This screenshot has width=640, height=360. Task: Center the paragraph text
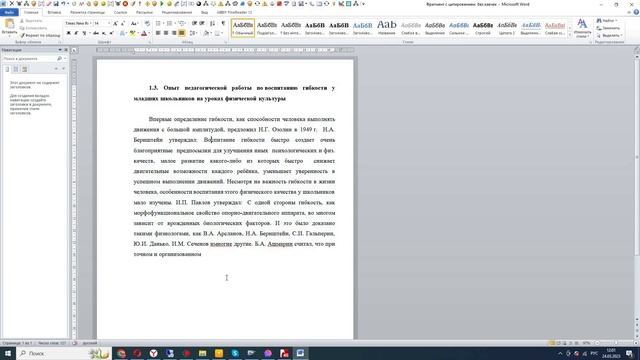tap(166, 33)
